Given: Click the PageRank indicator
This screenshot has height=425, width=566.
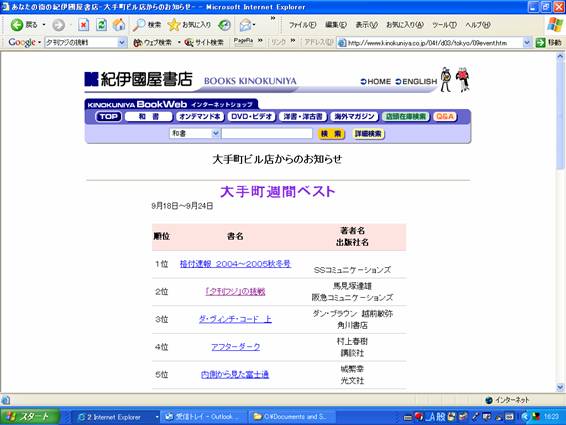Looking at the screenshot, I should pos(243,42).
